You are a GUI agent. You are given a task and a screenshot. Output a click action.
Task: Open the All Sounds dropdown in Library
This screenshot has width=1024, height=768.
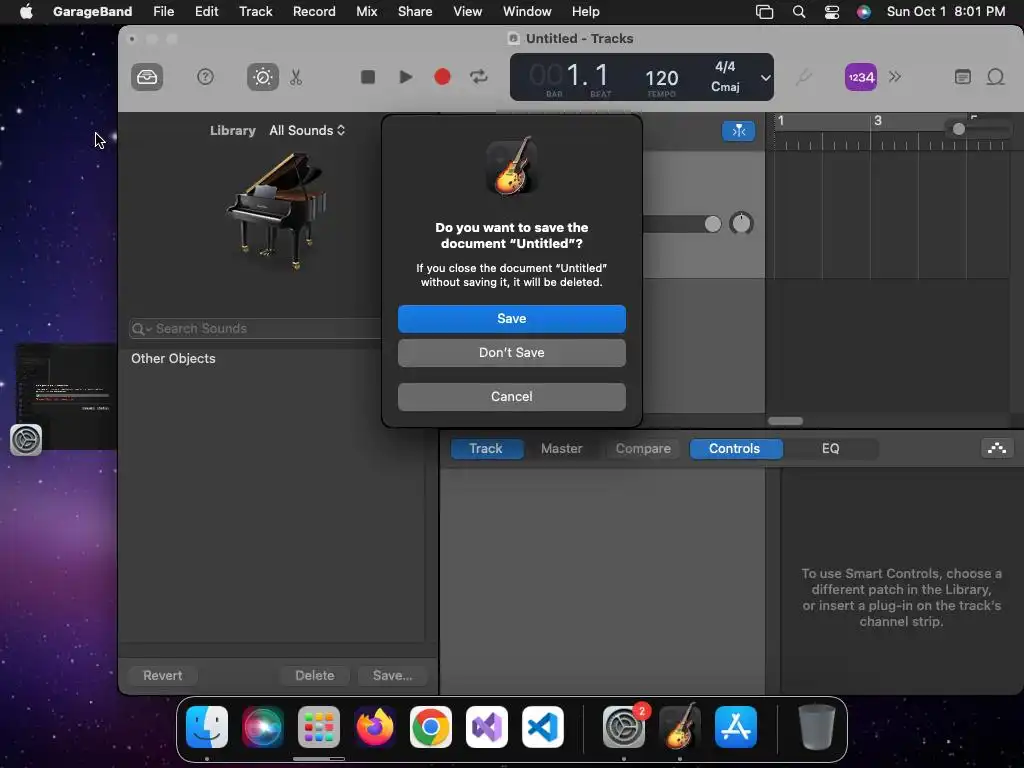click(307, 131)
